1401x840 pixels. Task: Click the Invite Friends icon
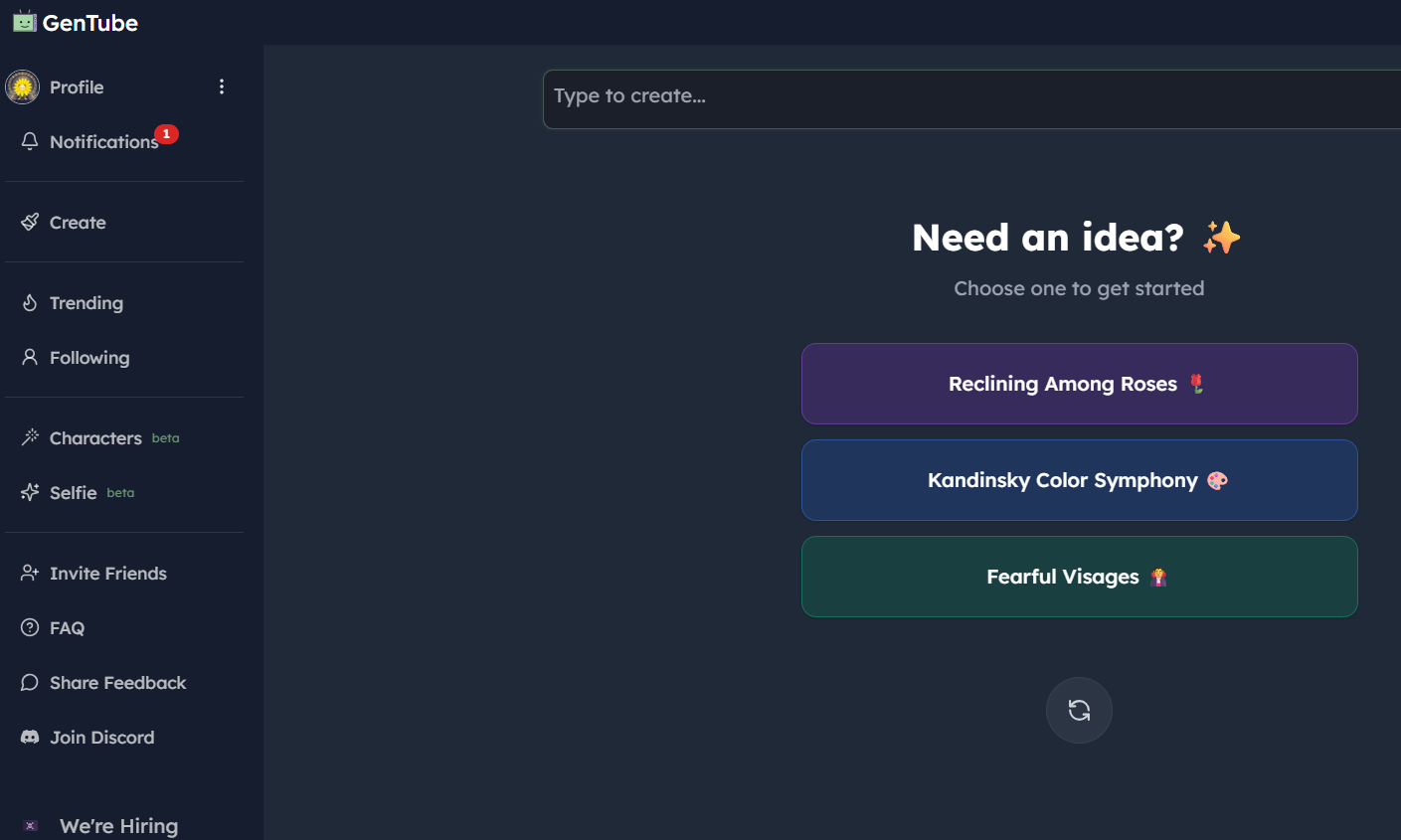coord(30,574)
